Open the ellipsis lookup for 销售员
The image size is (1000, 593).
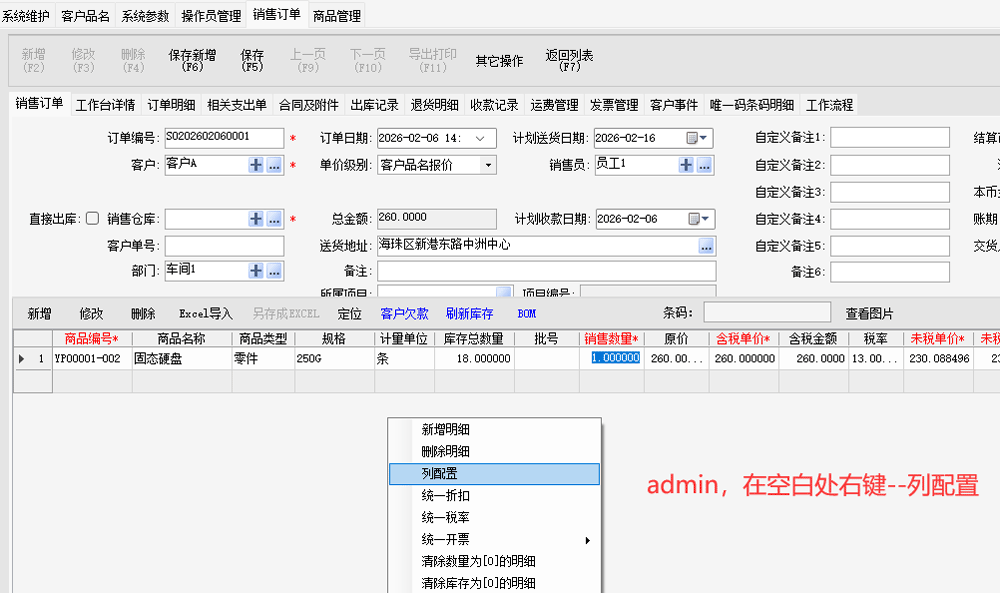(x=704, y=165)
